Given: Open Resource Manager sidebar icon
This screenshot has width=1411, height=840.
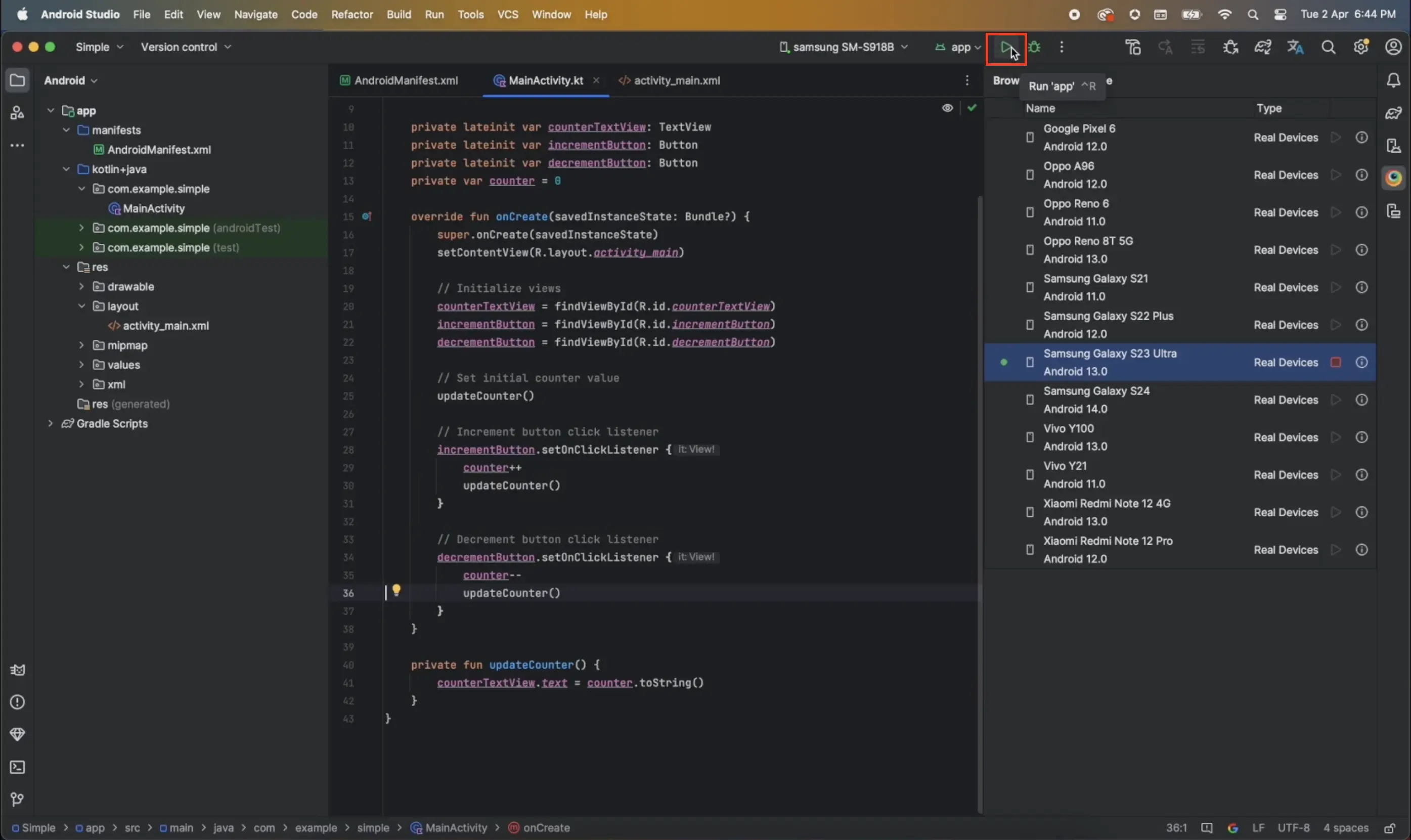Looking at the screenshot, I should point(18,113).
